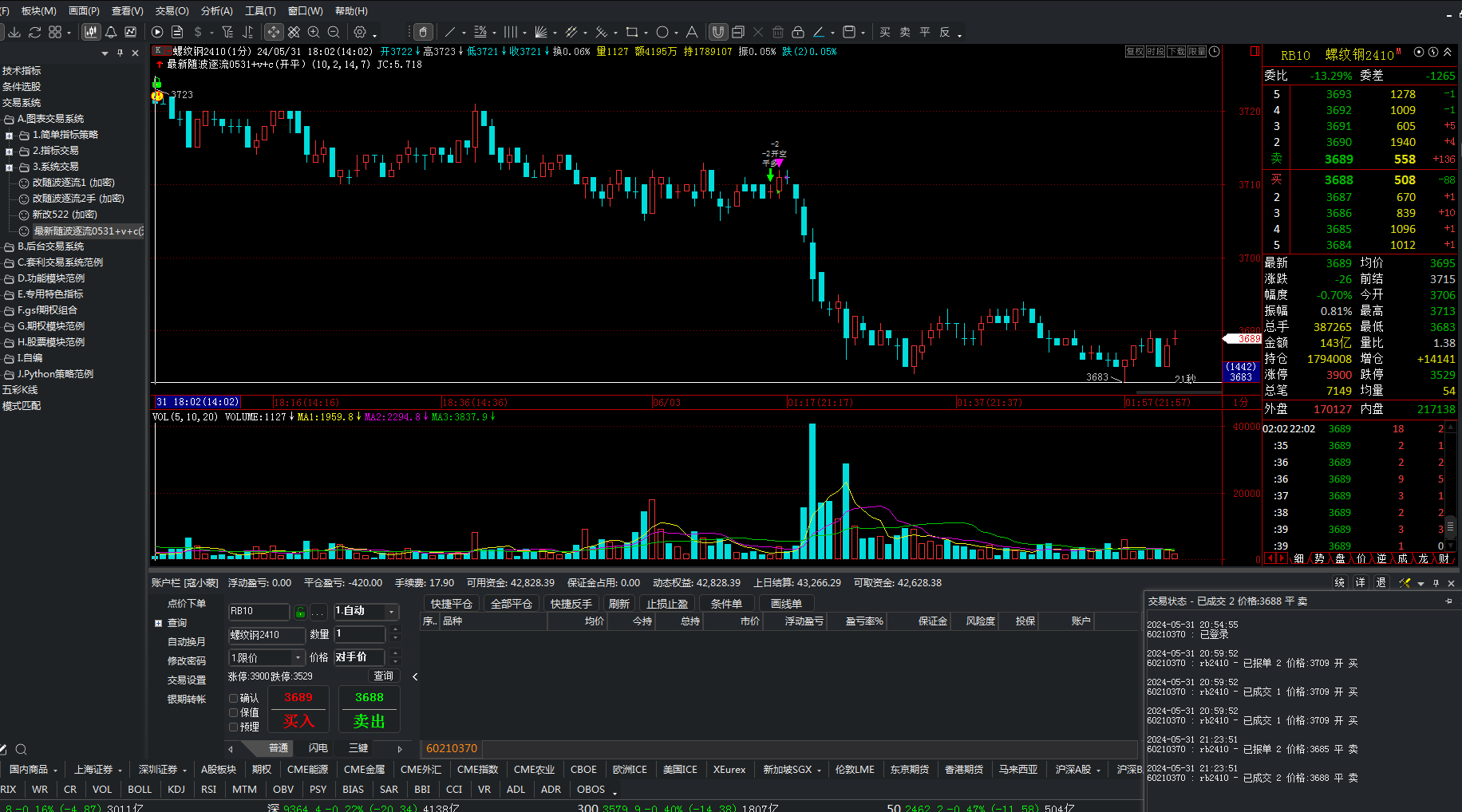Expand the 1.简单指标策略 tree node
1462x812 pixels.
(x=9, y=136)
